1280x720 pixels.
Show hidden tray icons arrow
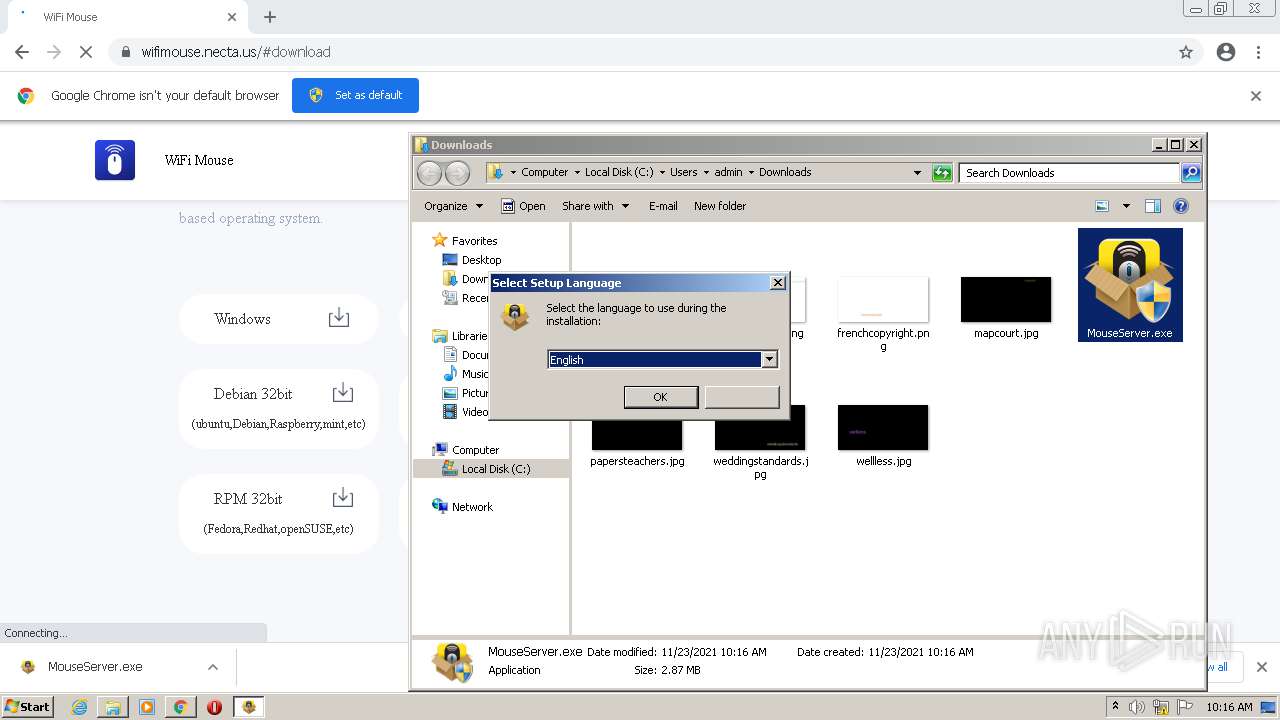pos(1115,707)
